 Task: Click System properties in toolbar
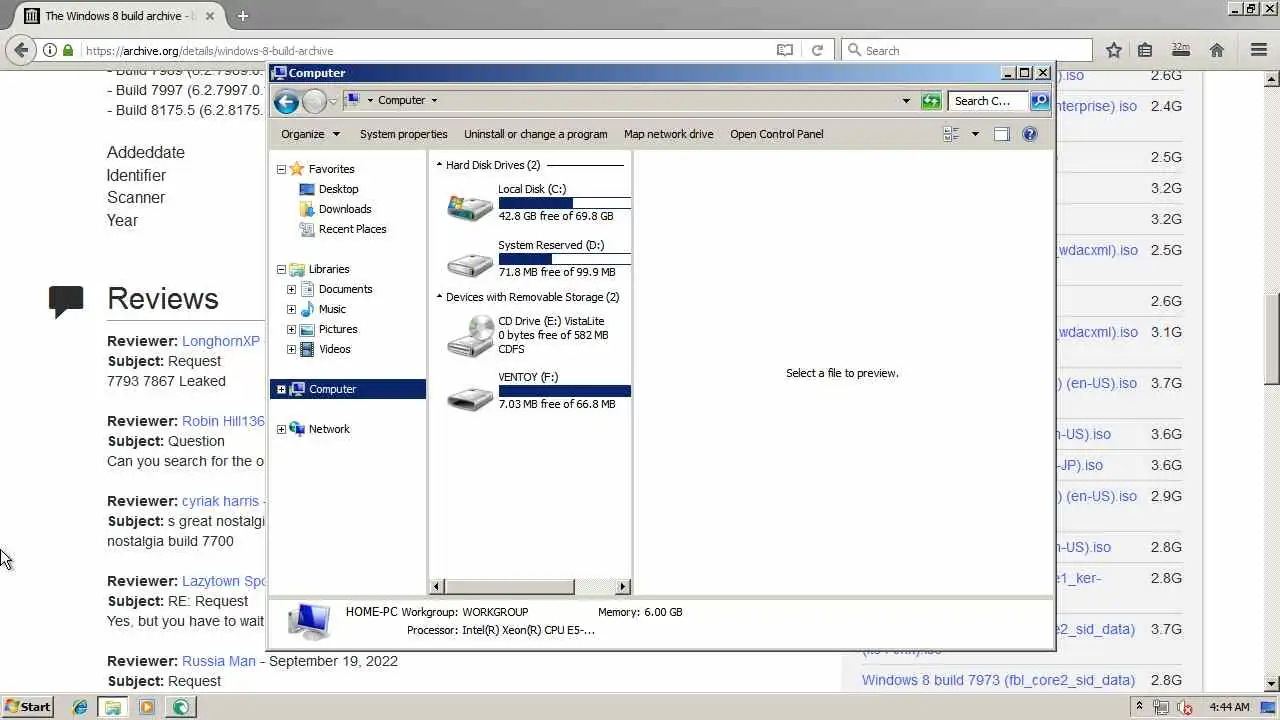pyautogui.click(x=403, y=134)
